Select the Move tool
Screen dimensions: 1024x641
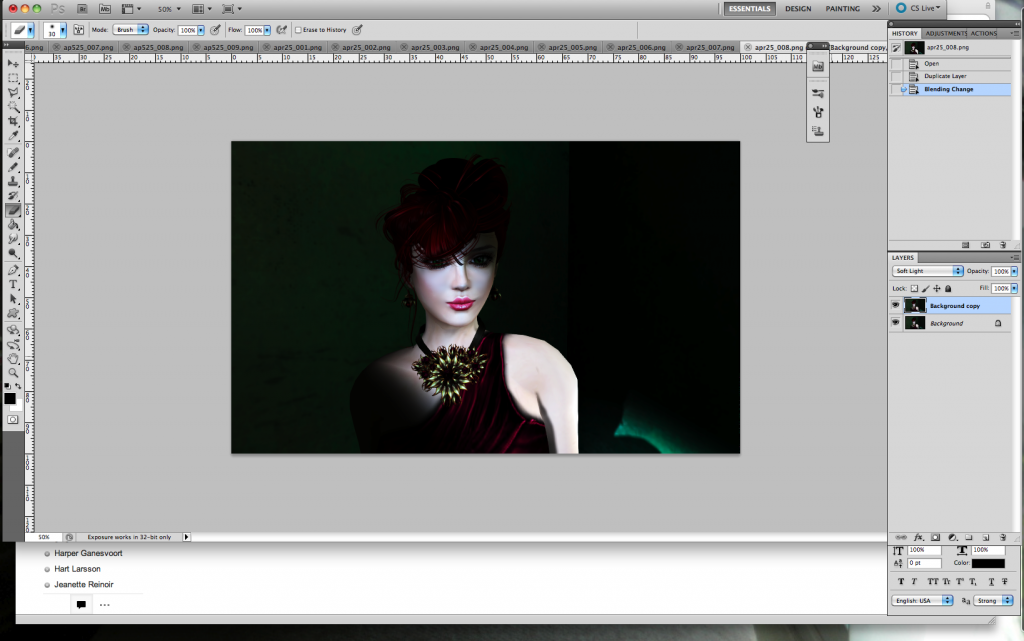pyautogui.click(x=14, y=63)
